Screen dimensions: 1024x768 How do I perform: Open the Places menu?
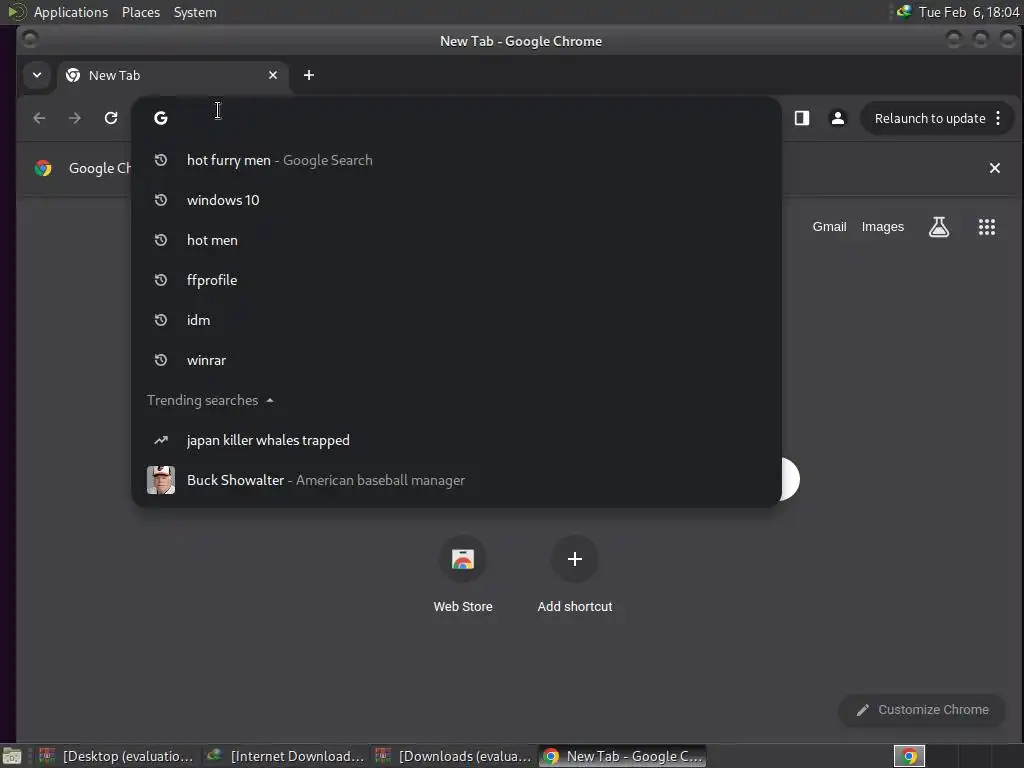coord(140,12)
